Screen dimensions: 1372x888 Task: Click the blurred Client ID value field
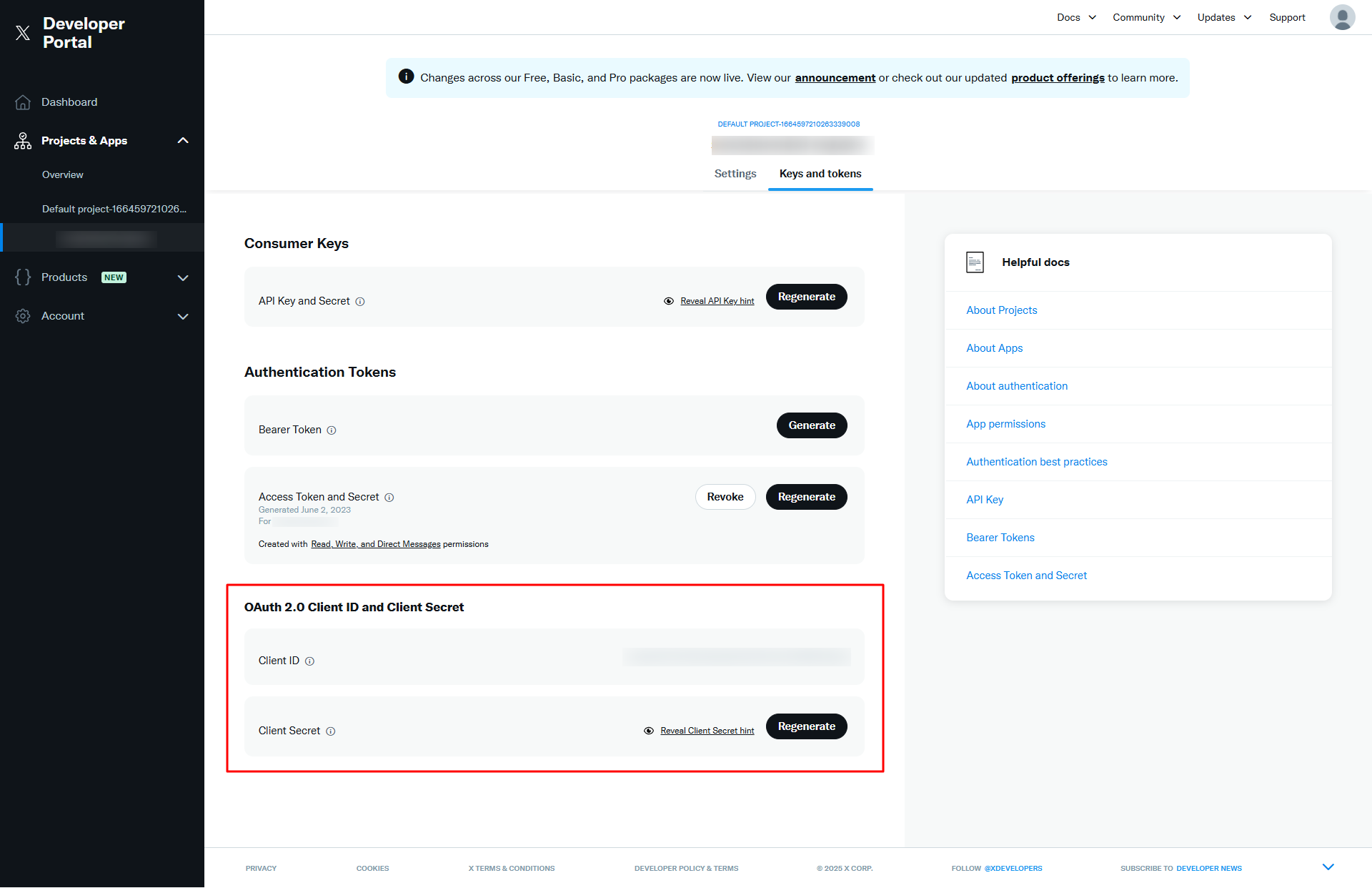736,657
